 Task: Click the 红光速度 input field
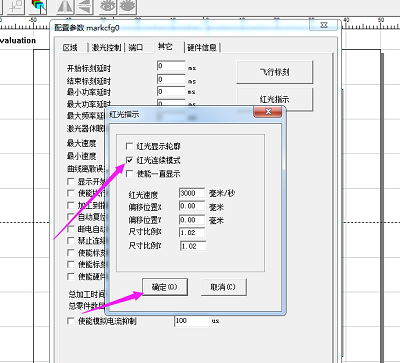pos(192,193)
